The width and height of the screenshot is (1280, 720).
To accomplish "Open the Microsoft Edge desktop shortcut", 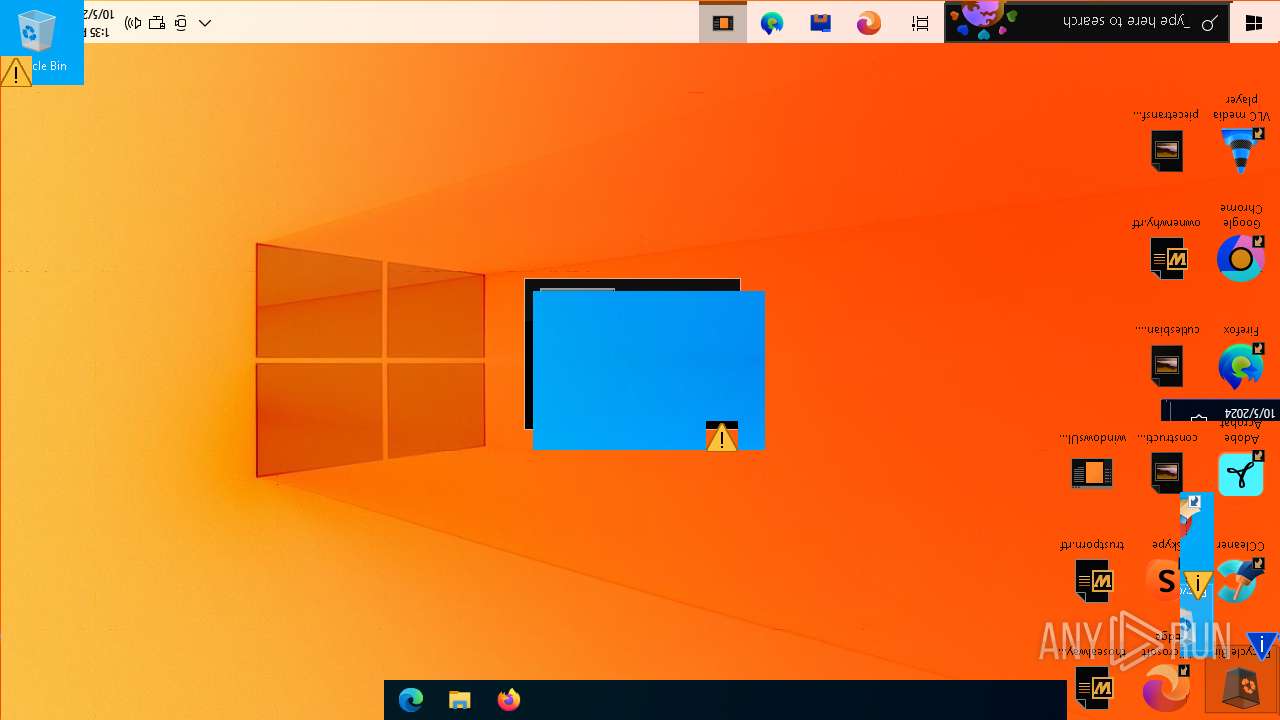I will [x=1166, y=688].
